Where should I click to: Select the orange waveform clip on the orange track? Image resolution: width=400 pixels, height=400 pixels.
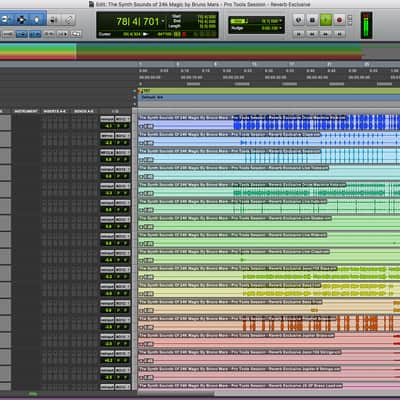pos(319,323)
